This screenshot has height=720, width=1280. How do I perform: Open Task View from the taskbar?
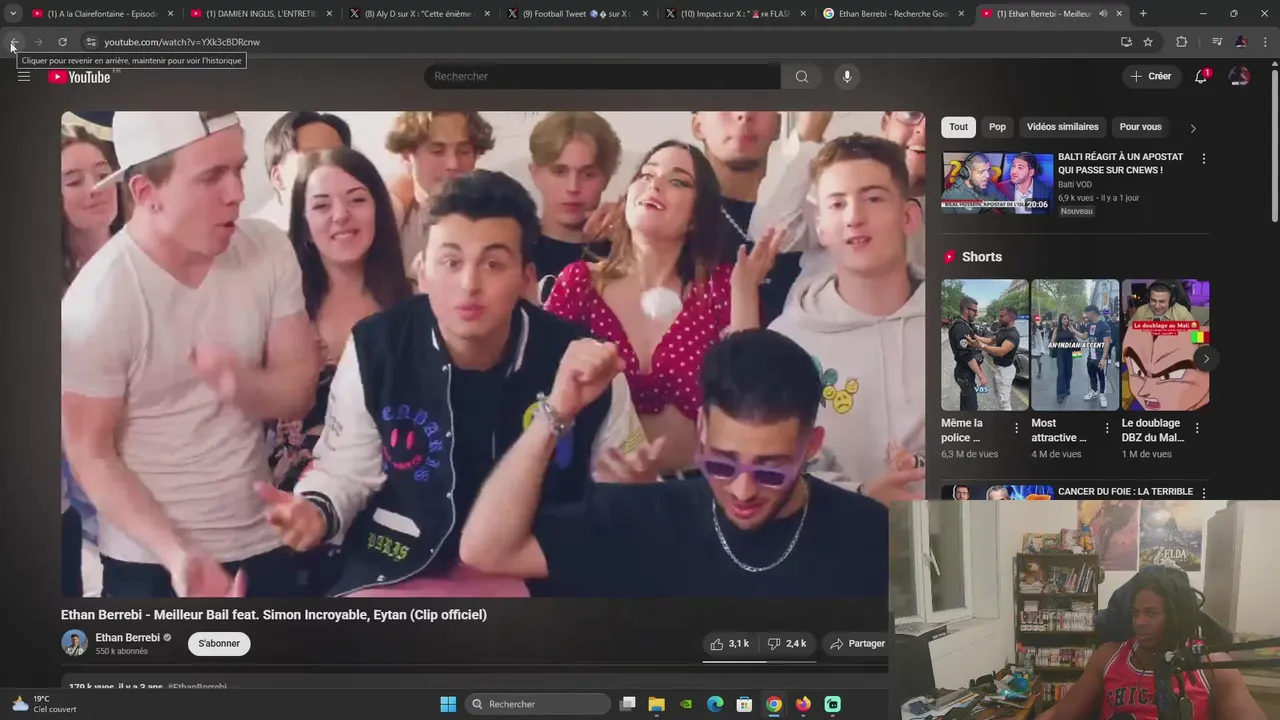(x=627, y=704)
